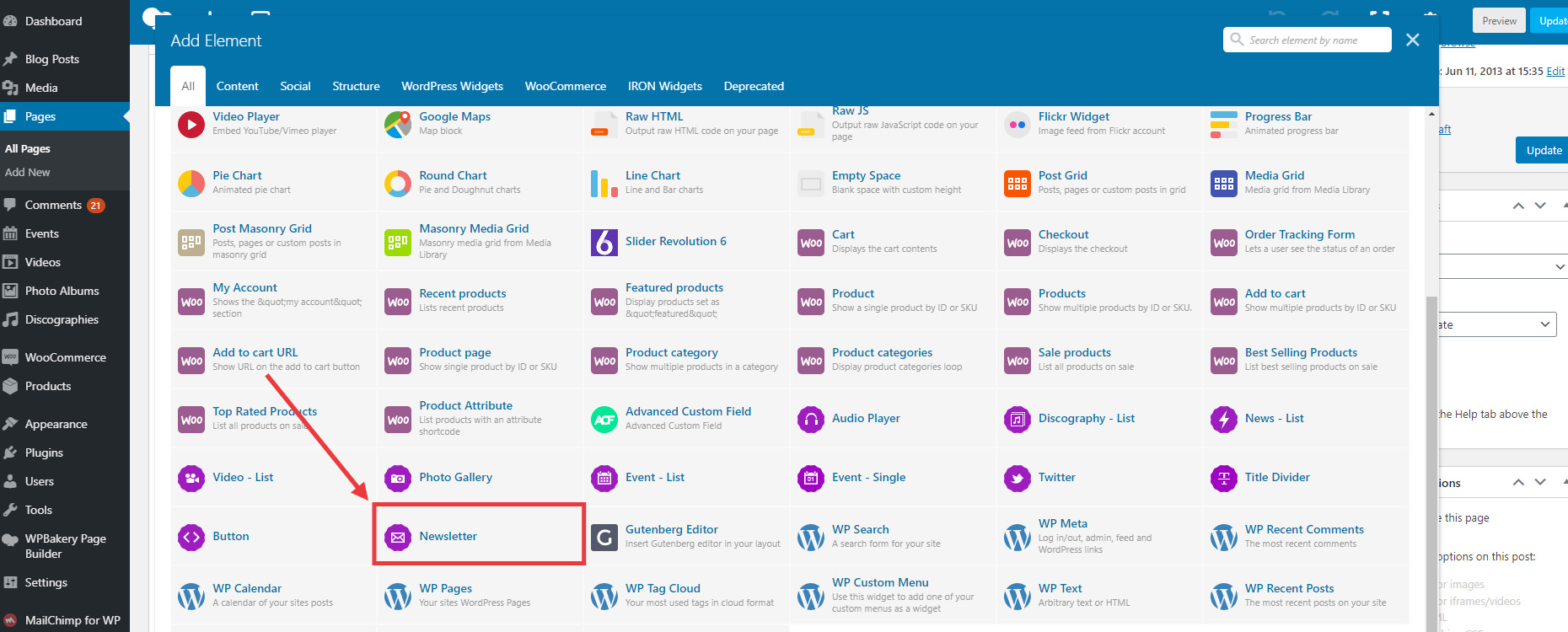Open Discographies in the sidebar
This screenshot has width=1568, height=632.
pyautogui.click(x=62, y=319)
